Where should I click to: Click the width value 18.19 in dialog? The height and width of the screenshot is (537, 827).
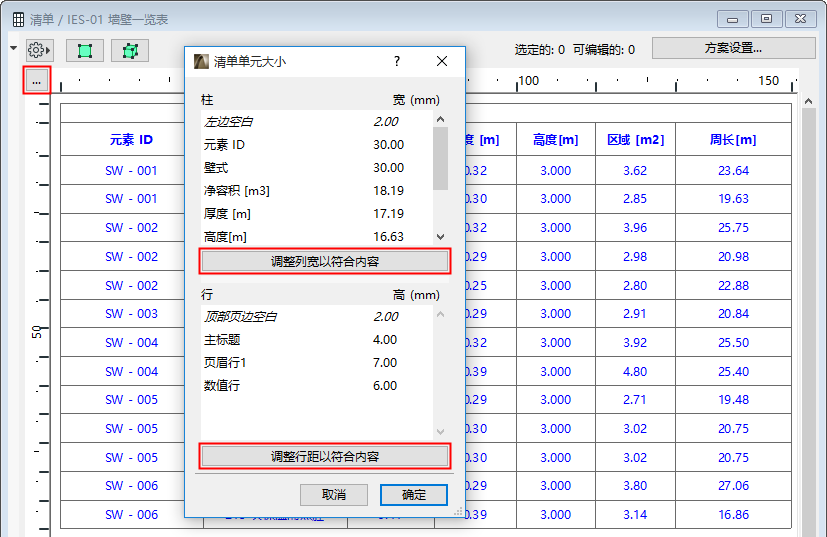pyautogui.click(x=389, y=190)
